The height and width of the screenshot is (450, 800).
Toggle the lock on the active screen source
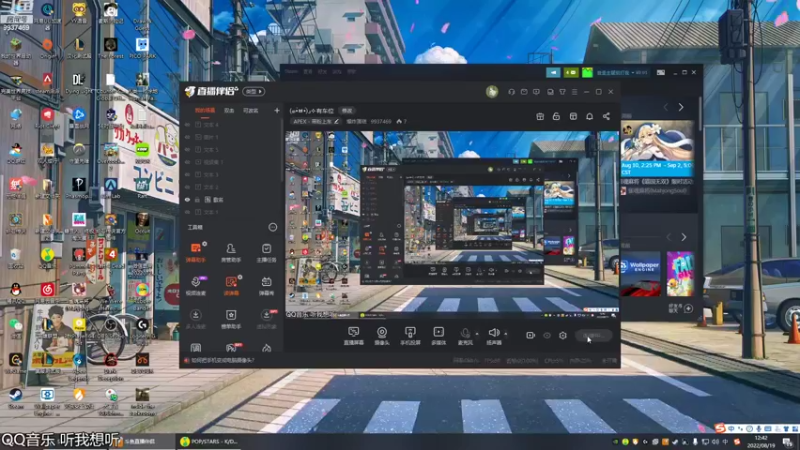197,199
